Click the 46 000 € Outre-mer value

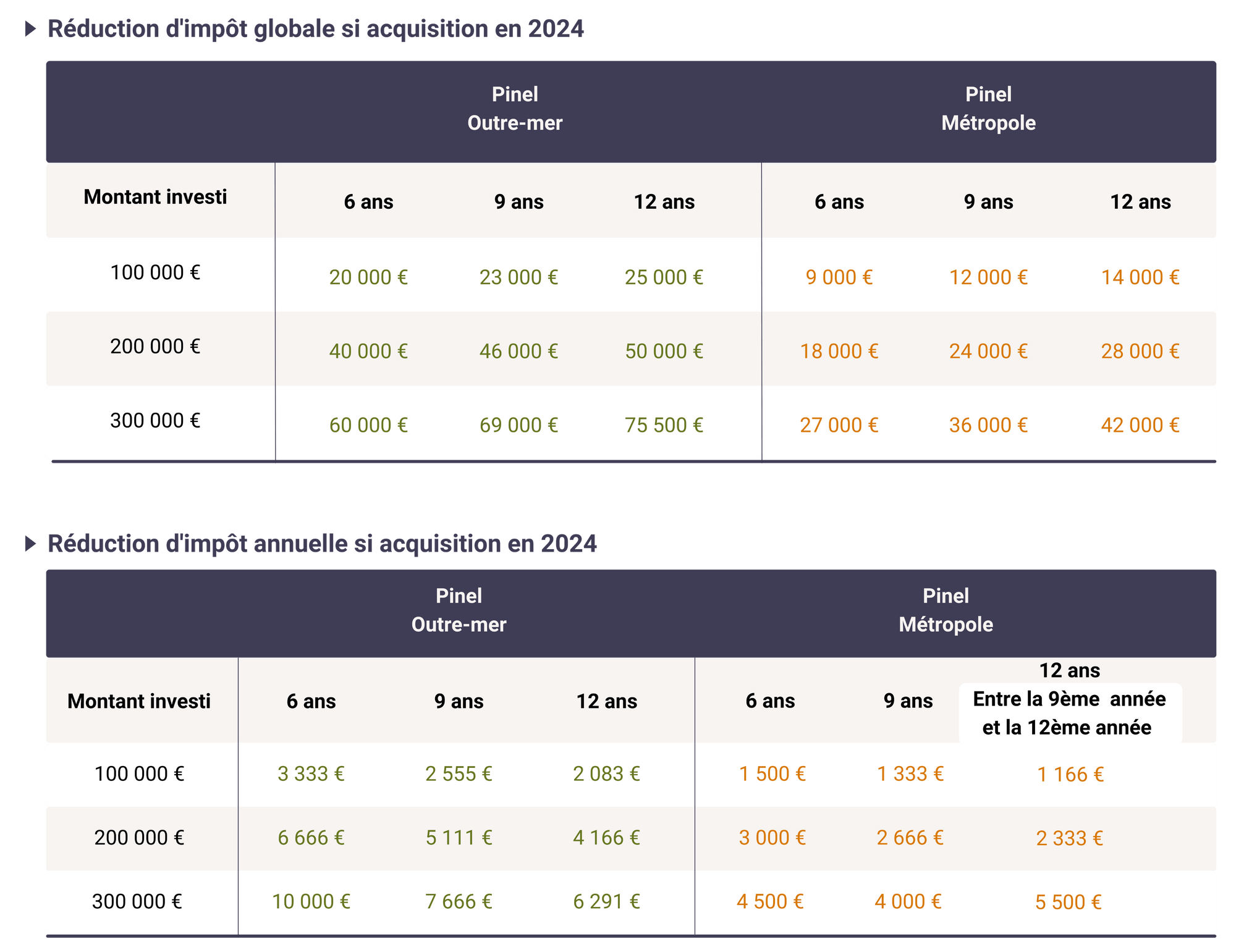[519, 351]
